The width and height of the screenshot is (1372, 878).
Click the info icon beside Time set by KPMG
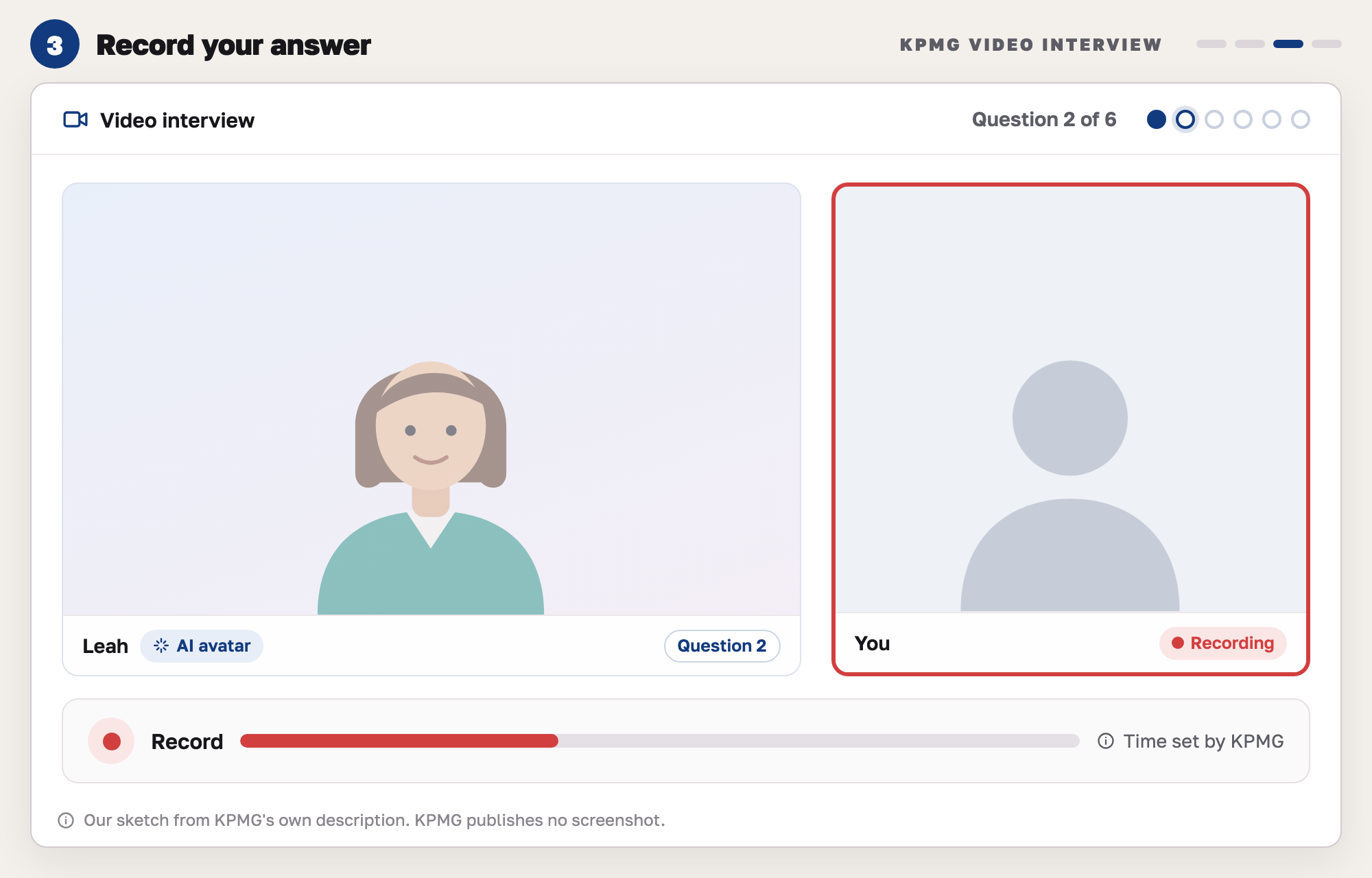pyautogui.click(x=1106, y=741)
